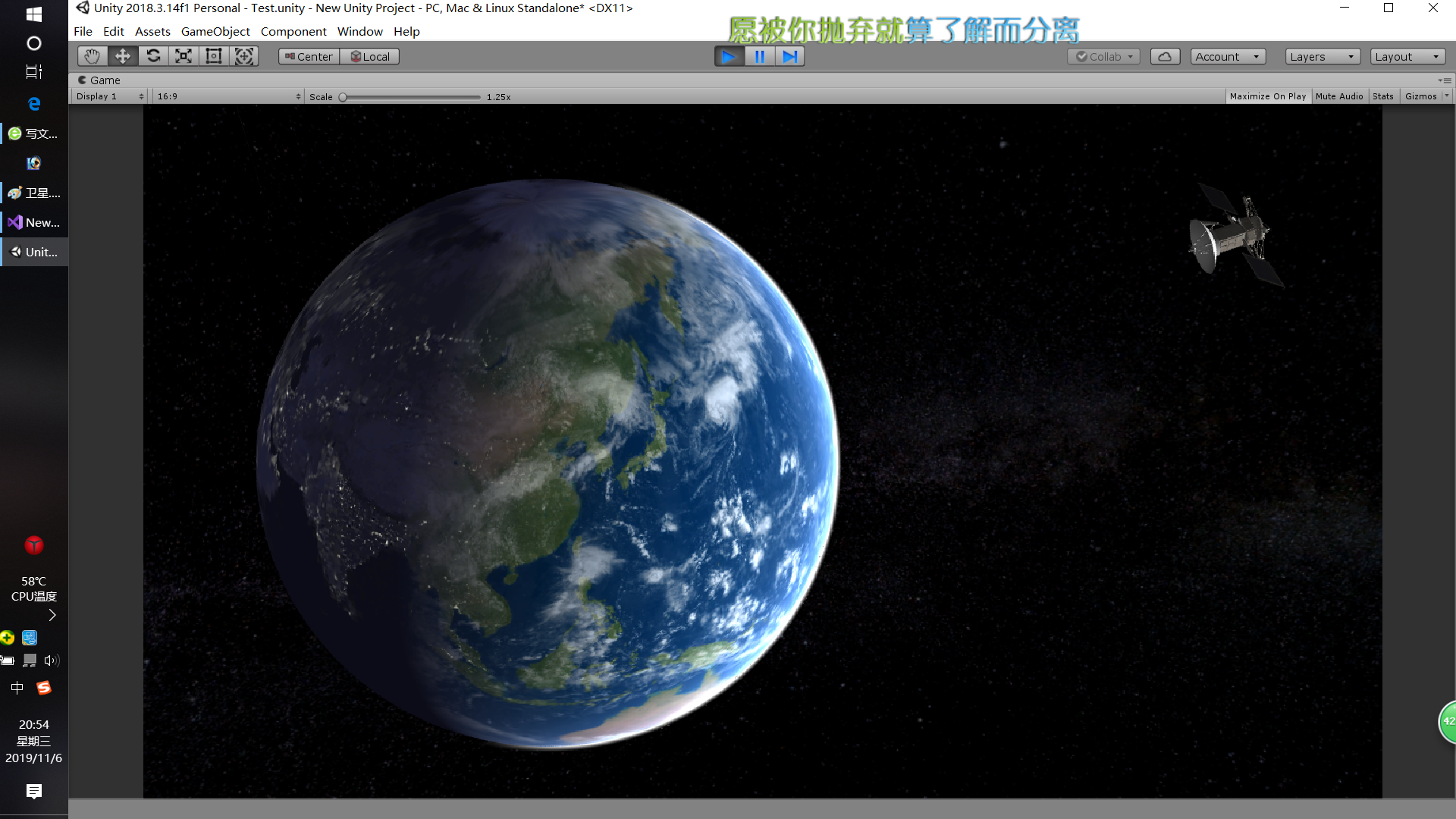Toggle pivot mode via the Center button
This screenshot has height=819, width=1456.
(x=308, y=55)
